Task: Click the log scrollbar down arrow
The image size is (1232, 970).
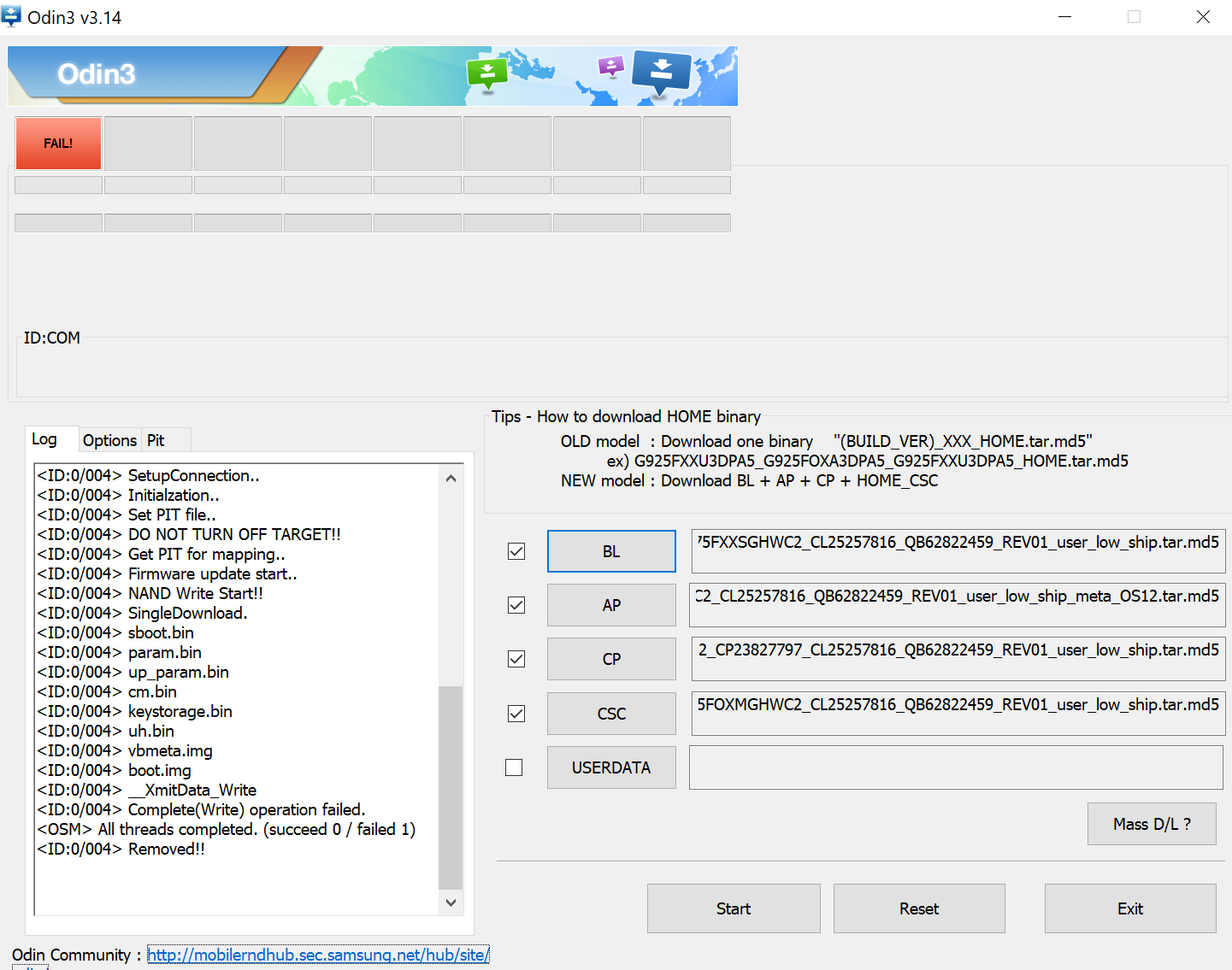Action: 451,902
